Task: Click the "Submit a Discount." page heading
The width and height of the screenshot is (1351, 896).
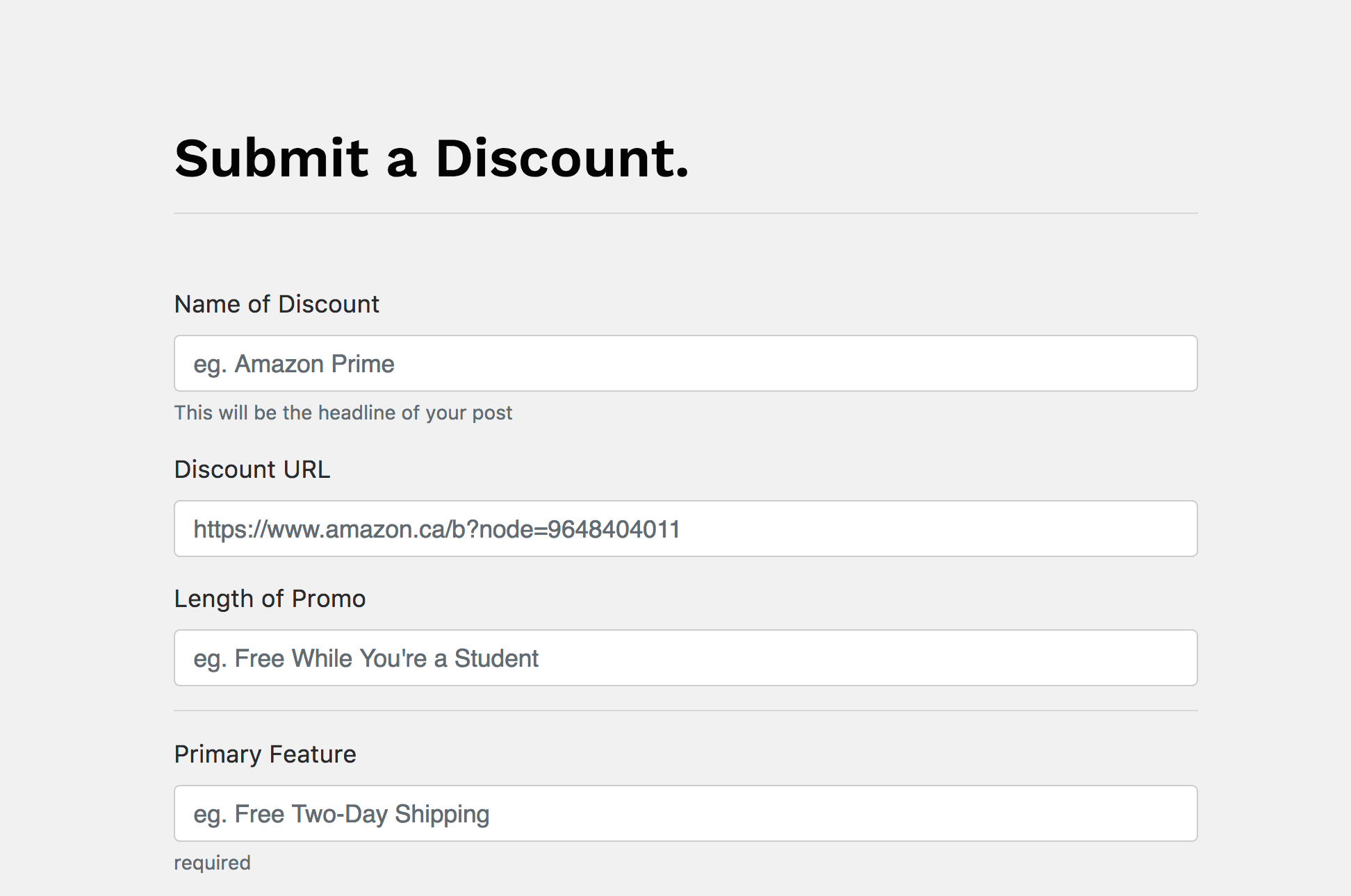Action: pyautogui.click(x=432, y=158)
